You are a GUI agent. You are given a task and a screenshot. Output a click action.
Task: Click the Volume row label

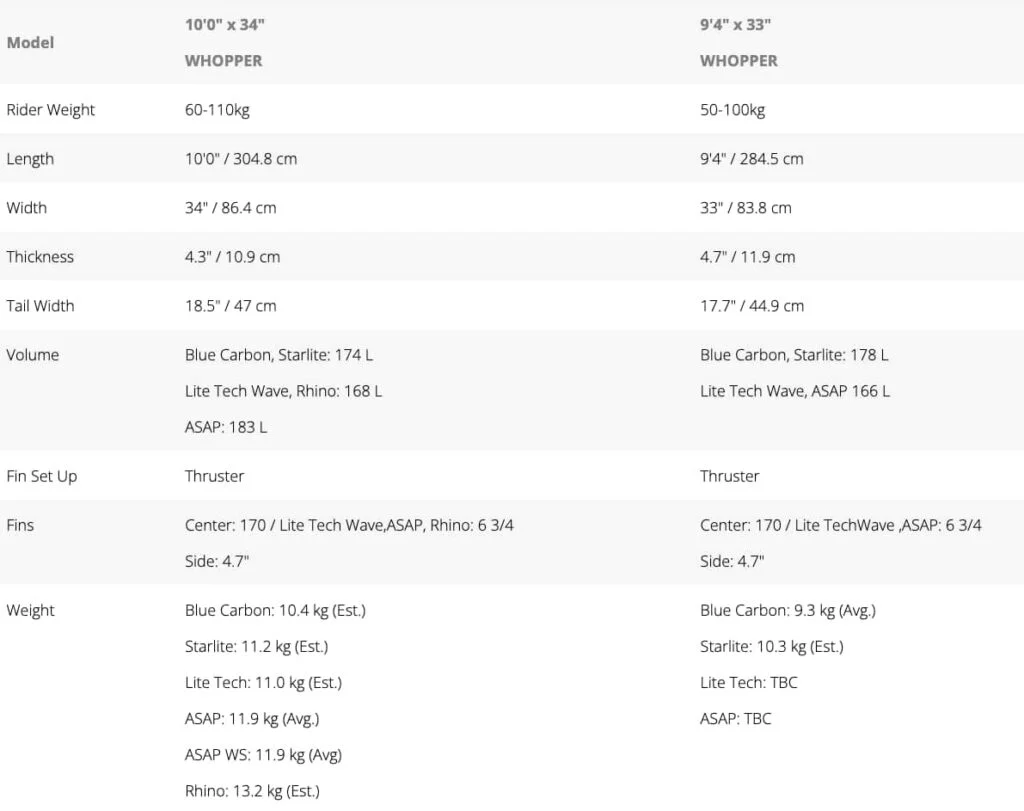[33, 355]
